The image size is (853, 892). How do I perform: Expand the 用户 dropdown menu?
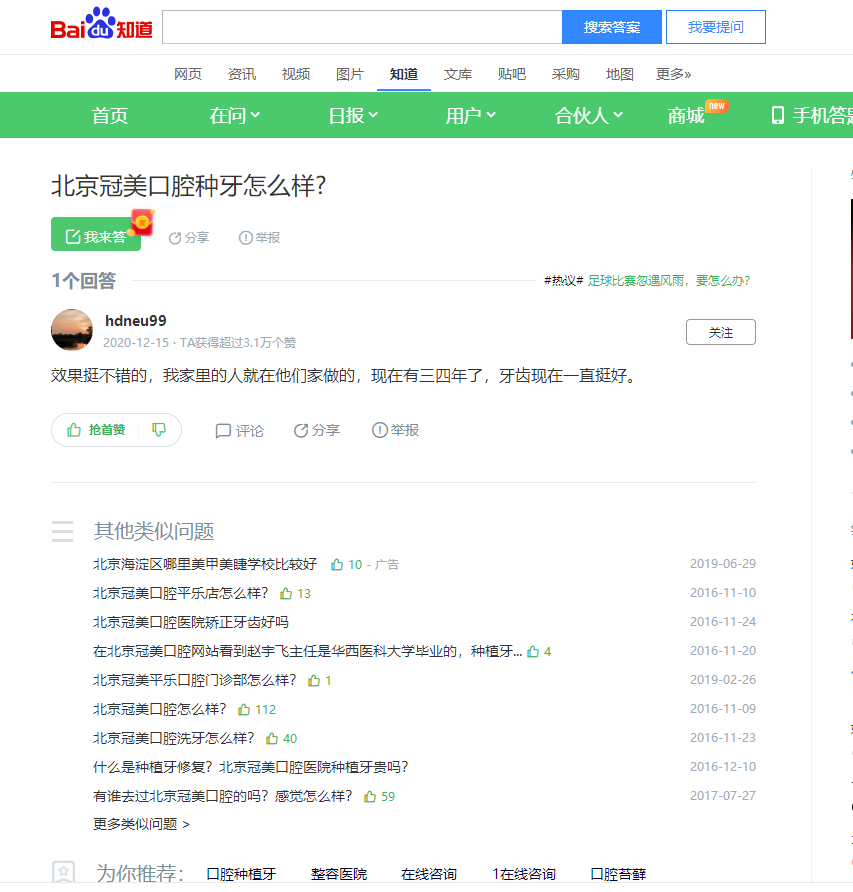[471, 115]
